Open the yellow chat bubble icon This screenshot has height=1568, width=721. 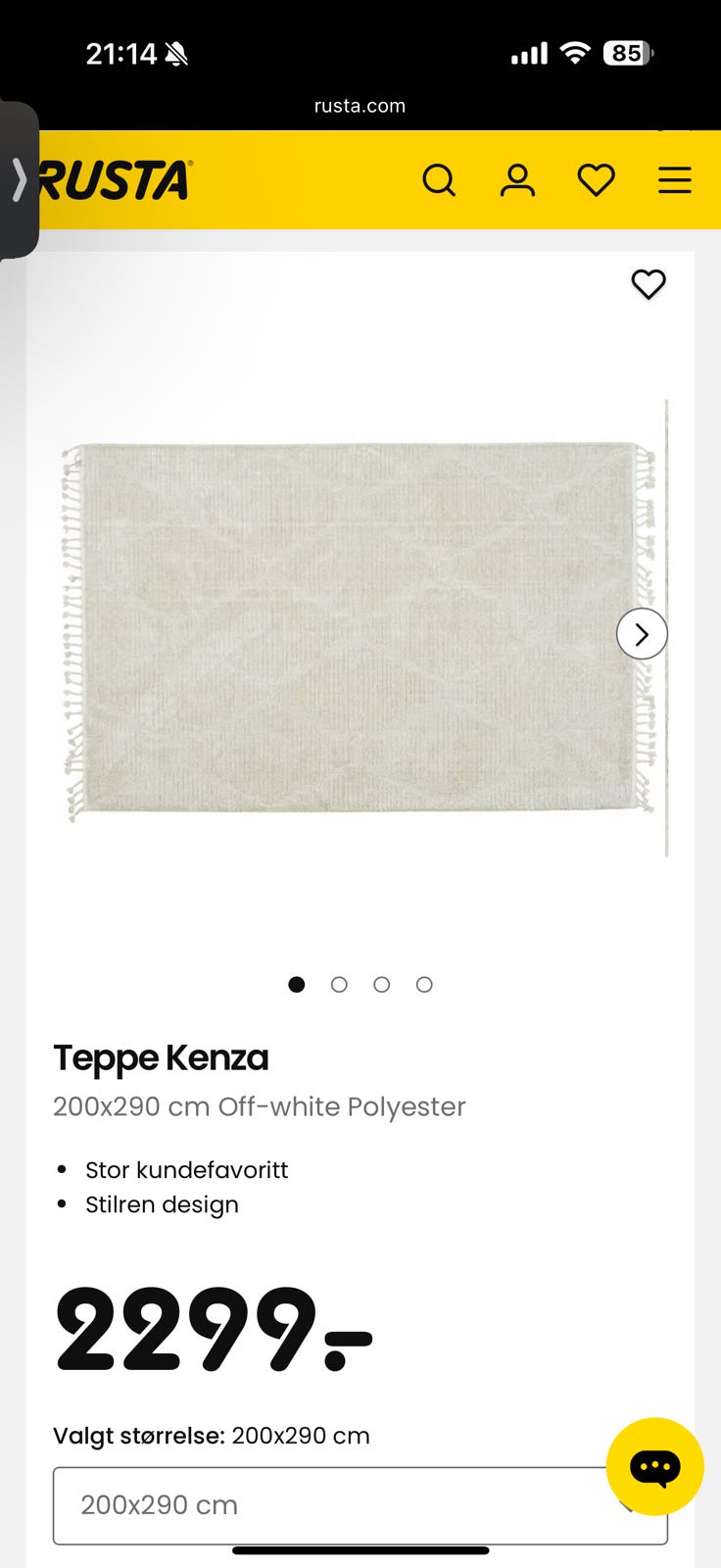[x=654, y=1466]
